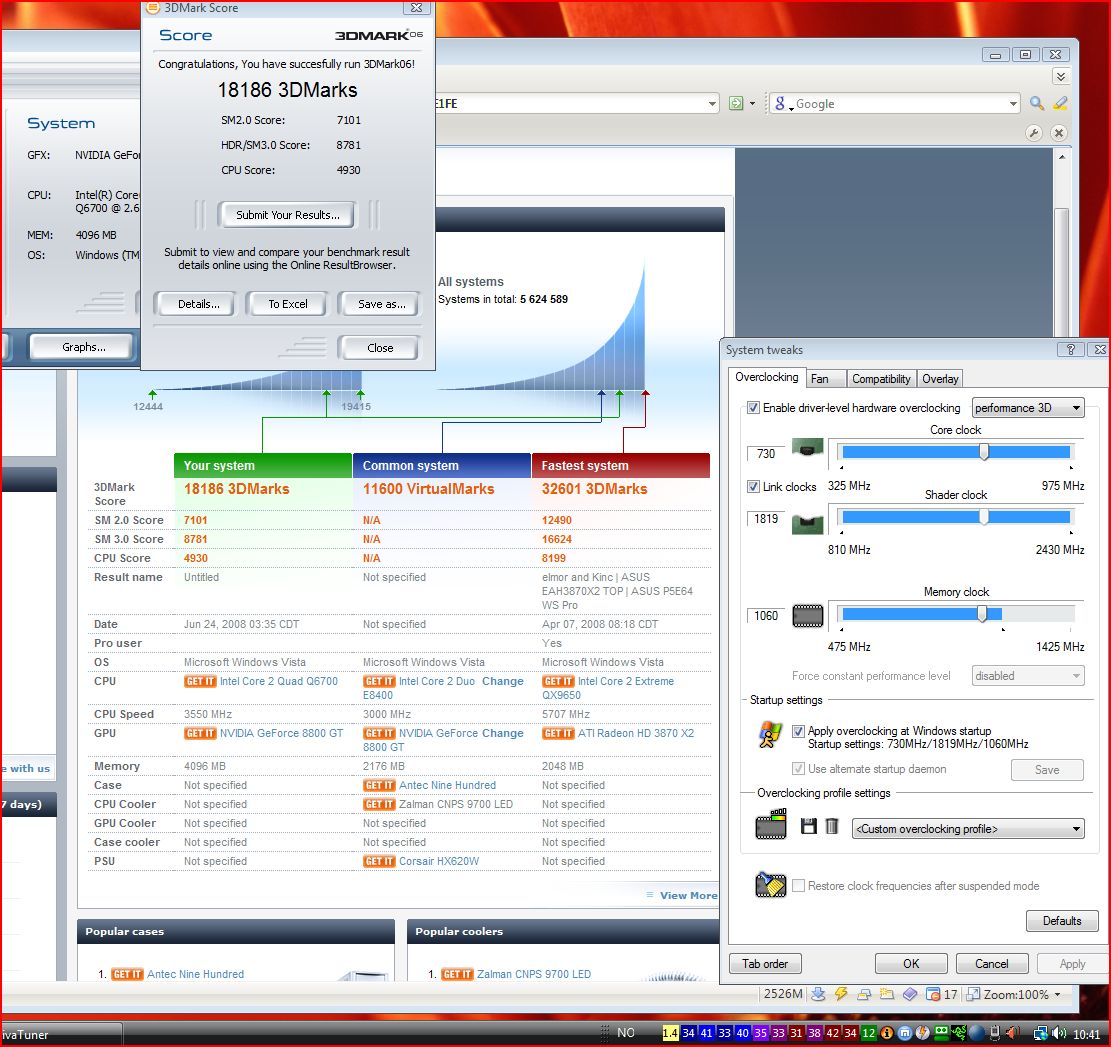Screen dimensions: 1111x1047
Task: Toggle Enable driver-level hardware overclocking
Action: [753, 408]
